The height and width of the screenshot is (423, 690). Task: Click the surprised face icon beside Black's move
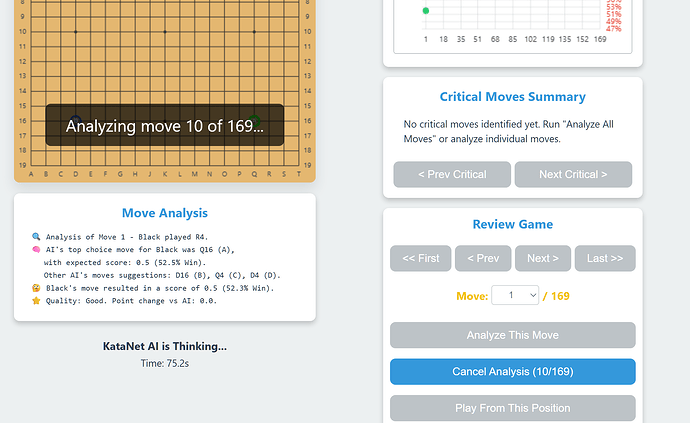point(36,288)
